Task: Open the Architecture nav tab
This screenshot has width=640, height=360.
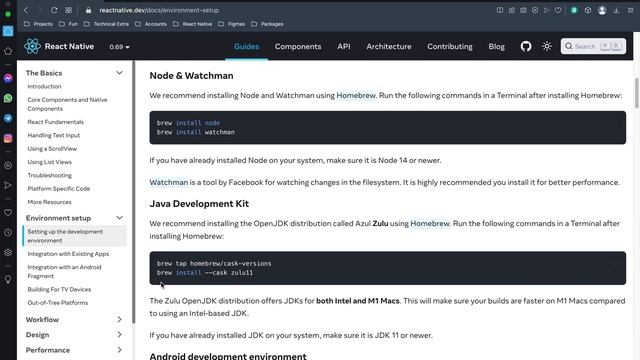Action: tap(389, 47)
